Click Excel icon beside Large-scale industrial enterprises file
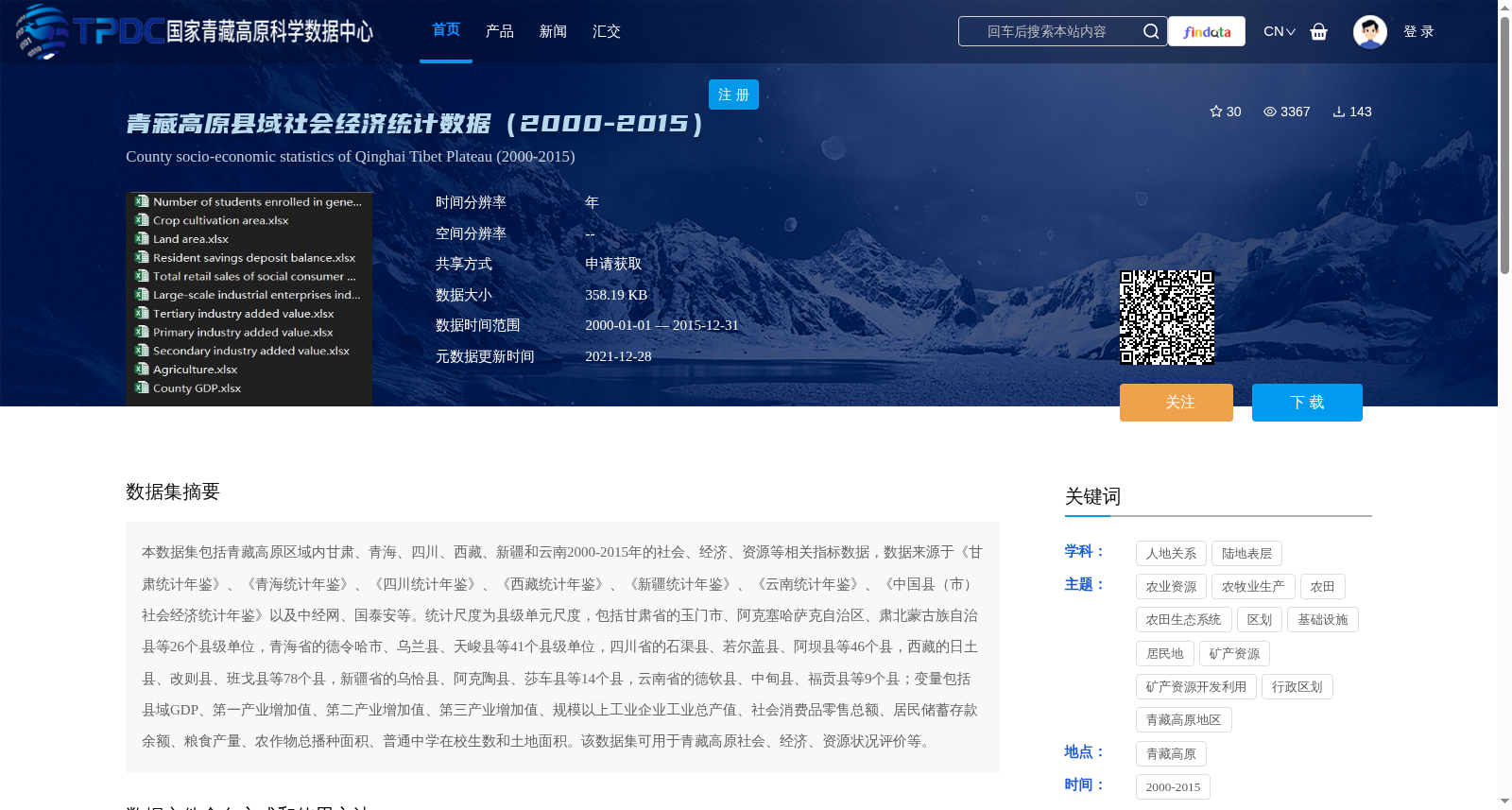The height and width of the screenshot is (810, 1512). pyautogui.click(x=142, y=295)
